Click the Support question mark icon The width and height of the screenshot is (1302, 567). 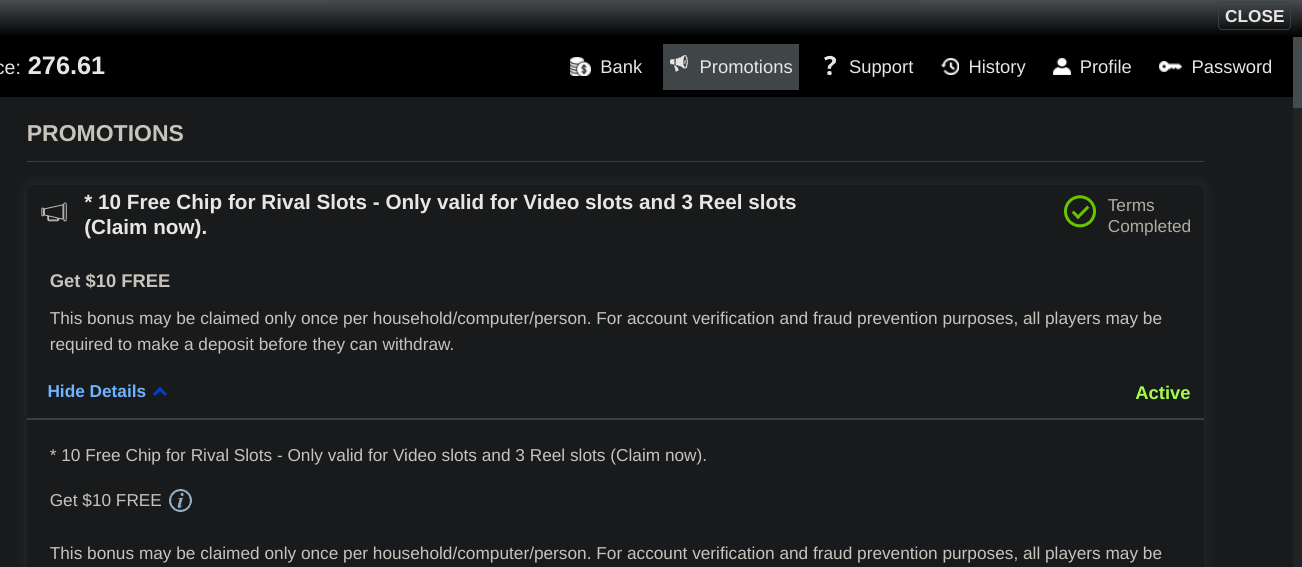(829, 67)
